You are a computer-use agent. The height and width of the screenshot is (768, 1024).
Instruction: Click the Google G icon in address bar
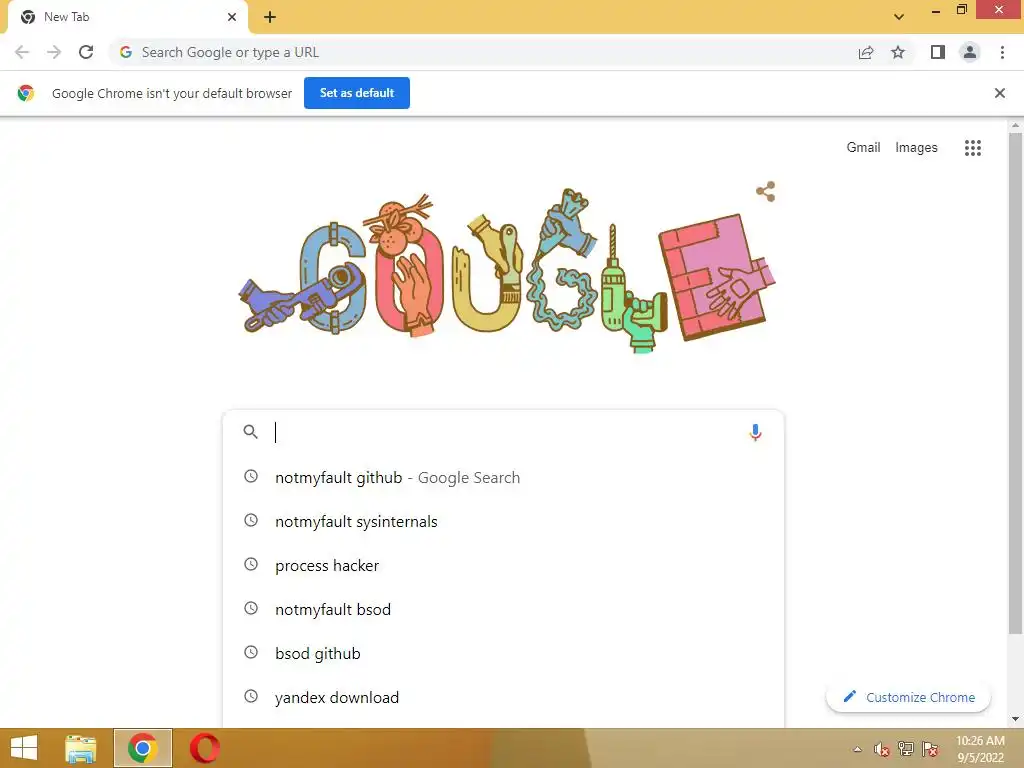pyautogui.click(x=126, y=52)
